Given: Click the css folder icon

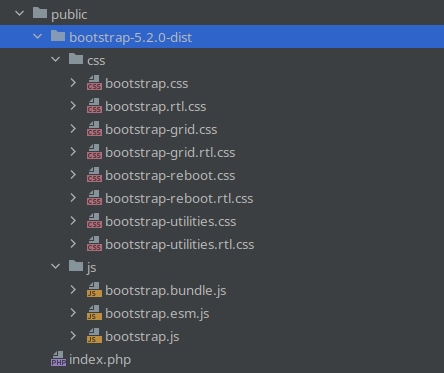Looking at the screenshot, I should point(76,59).
